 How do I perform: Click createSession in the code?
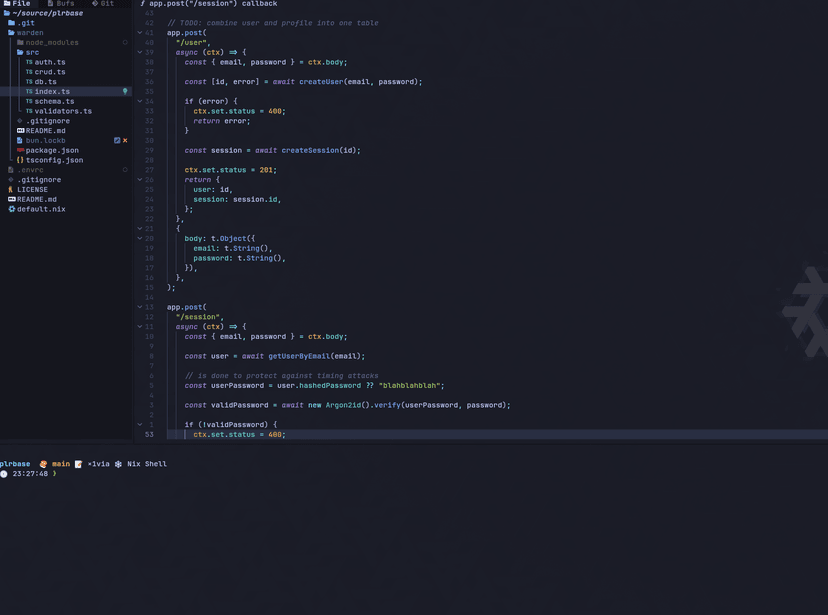click(x=310, y=150)
